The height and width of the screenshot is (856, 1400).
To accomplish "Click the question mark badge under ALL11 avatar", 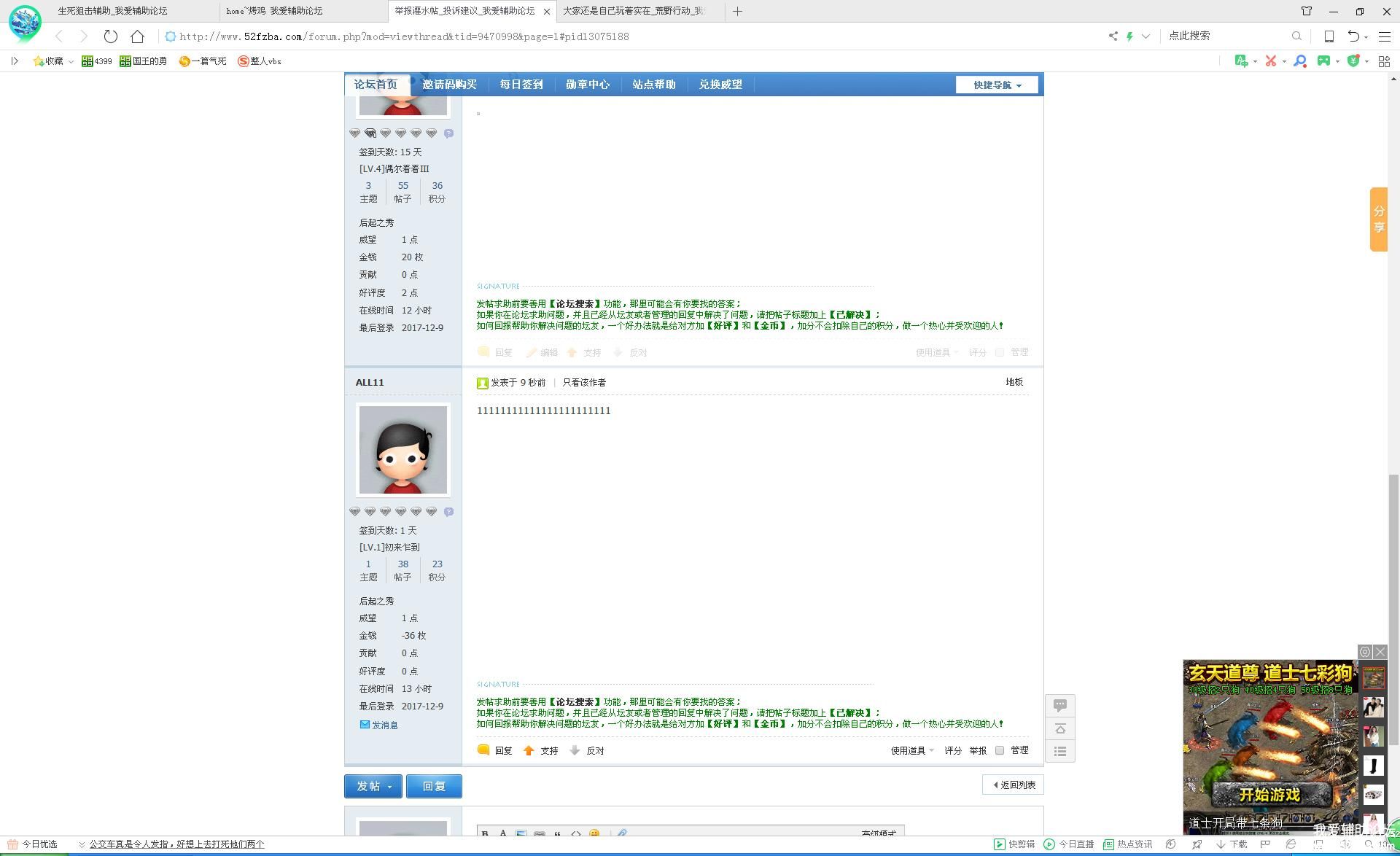I will [448, 512].
